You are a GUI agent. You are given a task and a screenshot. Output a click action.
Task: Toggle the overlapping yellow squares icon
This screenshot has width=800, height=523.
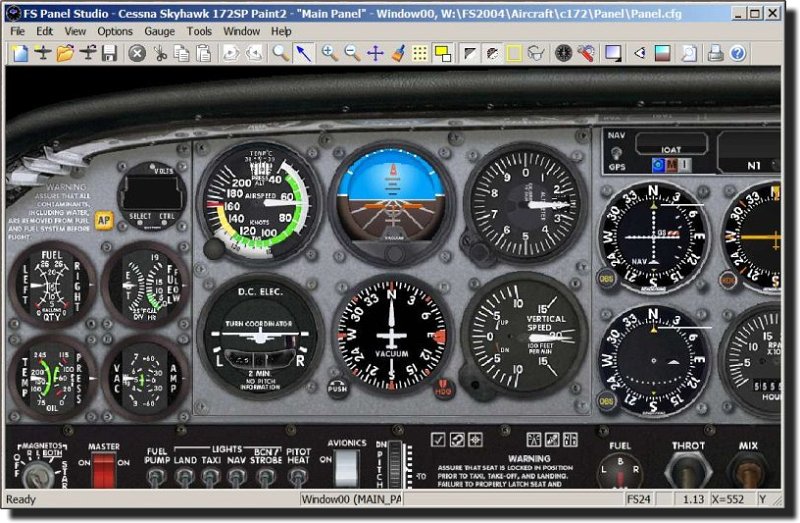(x=442, y=53)
